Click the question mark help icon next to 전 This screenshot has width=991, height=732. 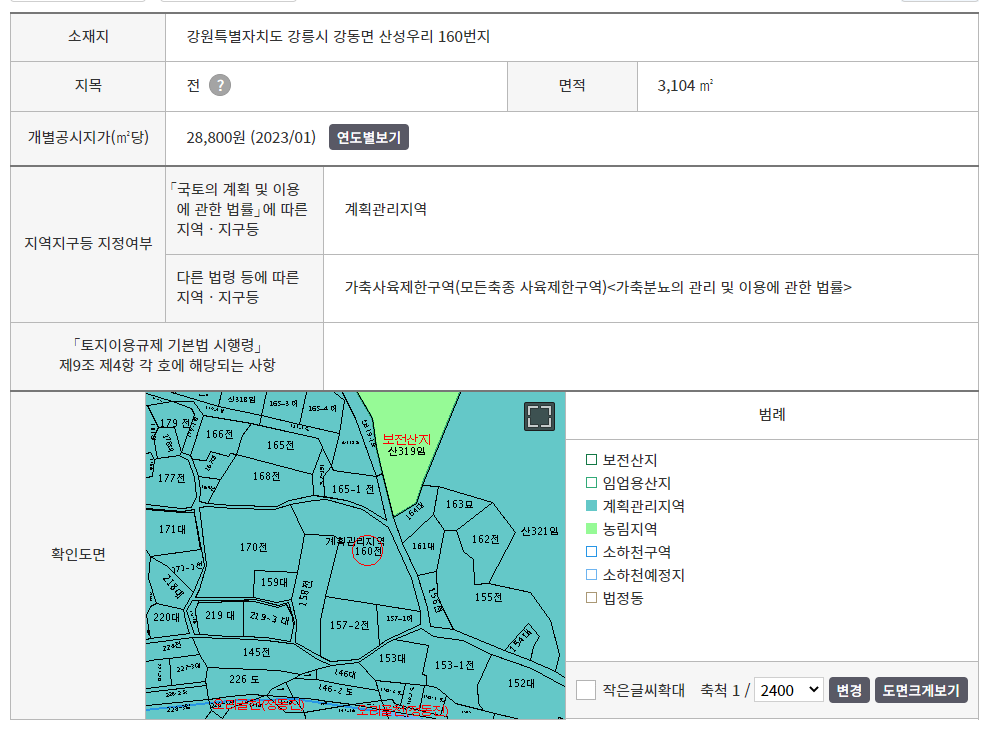pyautogui.click(x=220, y=85)
